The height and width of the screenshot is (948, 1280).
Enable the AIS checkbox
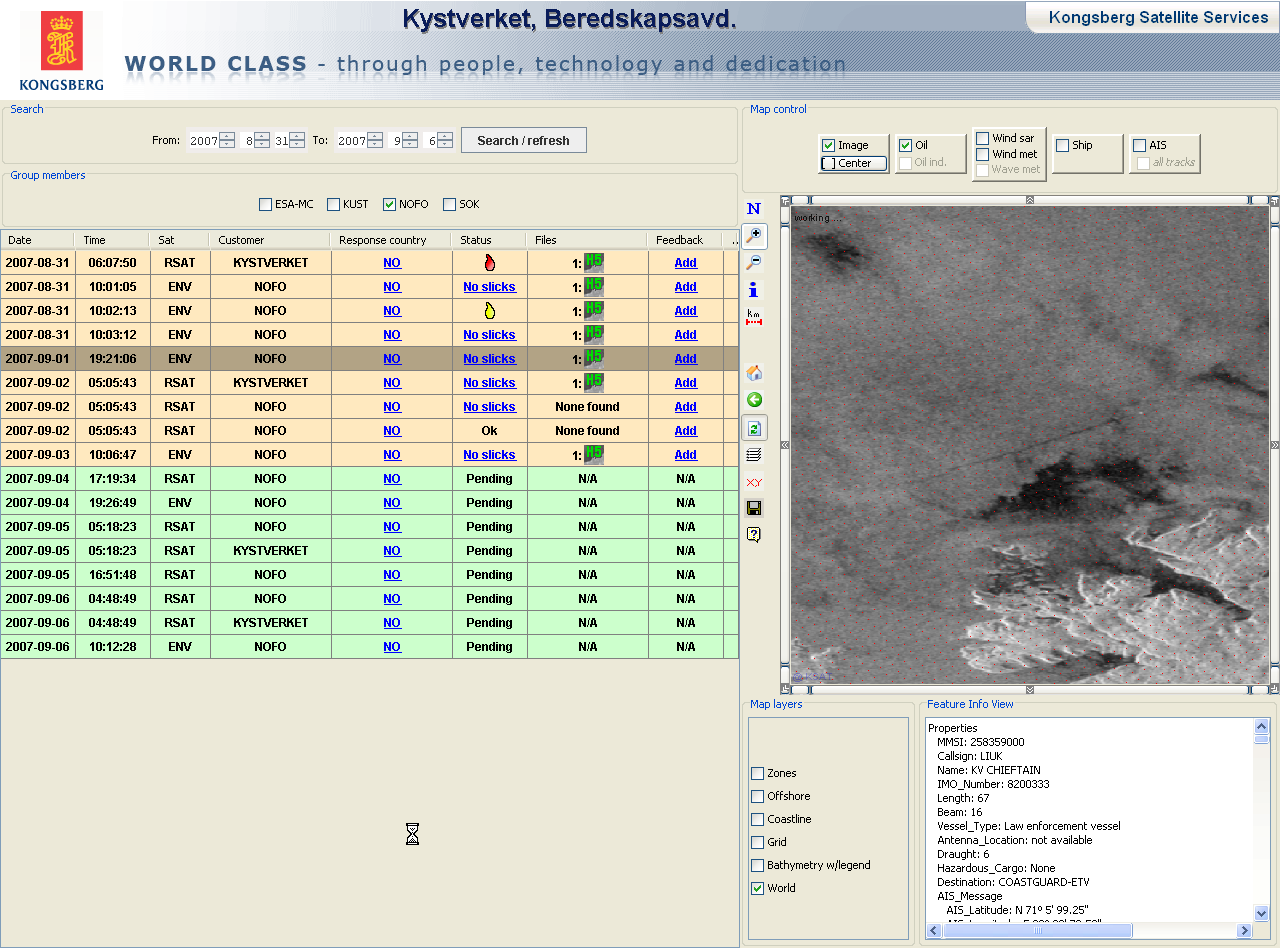[x=1139, y=145]
